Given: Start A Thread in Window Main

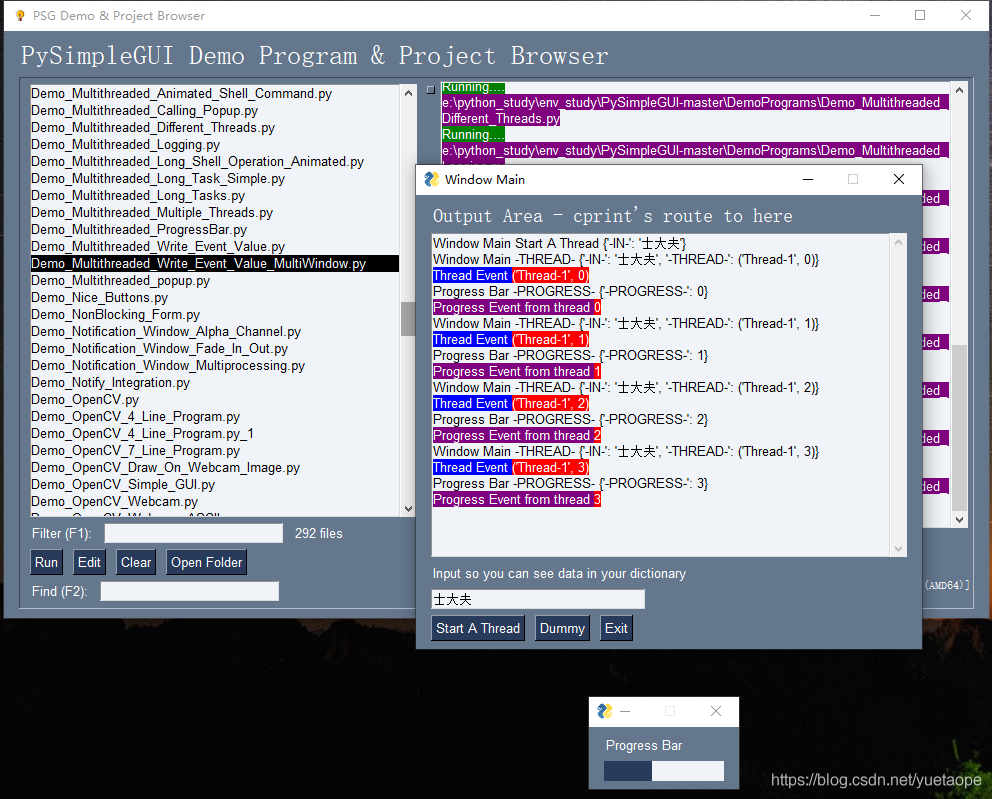Looking at the screenshot, I should click(x=478, y=628).
